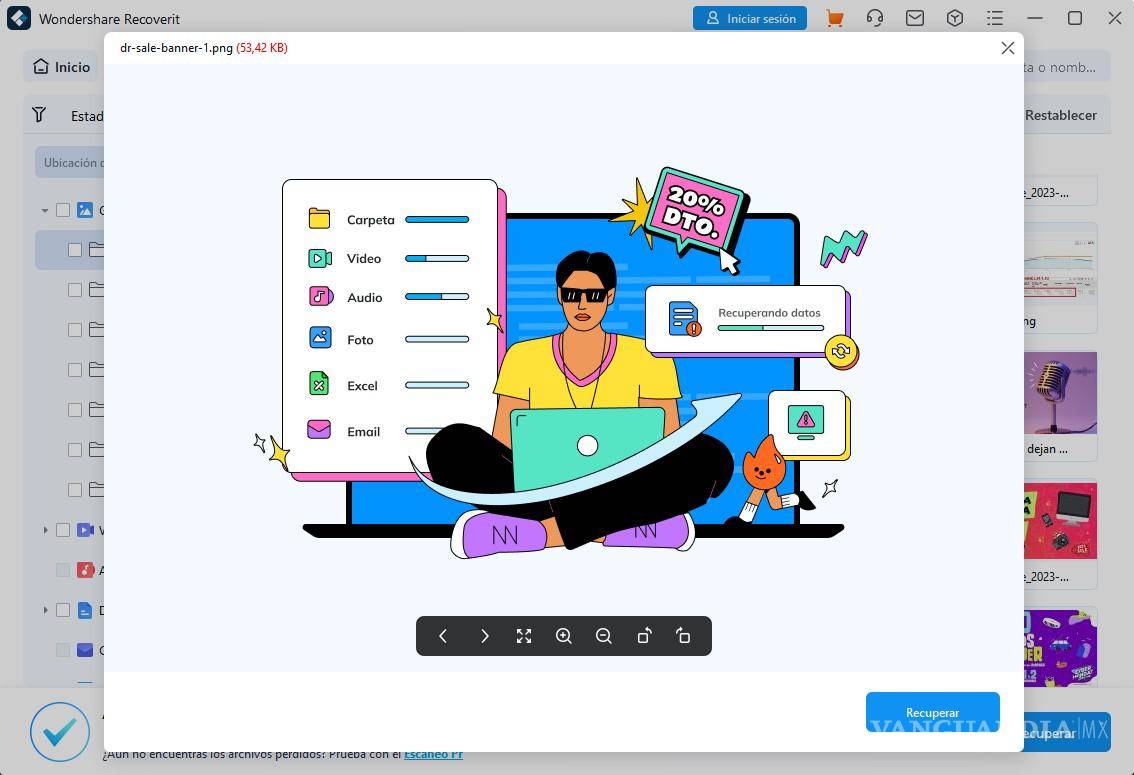The height and width of the screenshot is (775, 1134).
Task: Expand the video files tree item
Action: pyautogui.click(x=46, y=530)
